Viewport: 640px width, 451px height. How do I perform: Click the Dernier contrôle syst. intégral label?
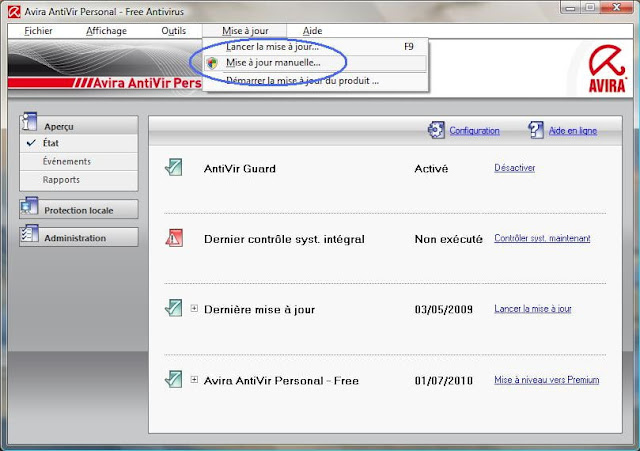point(284,239)
